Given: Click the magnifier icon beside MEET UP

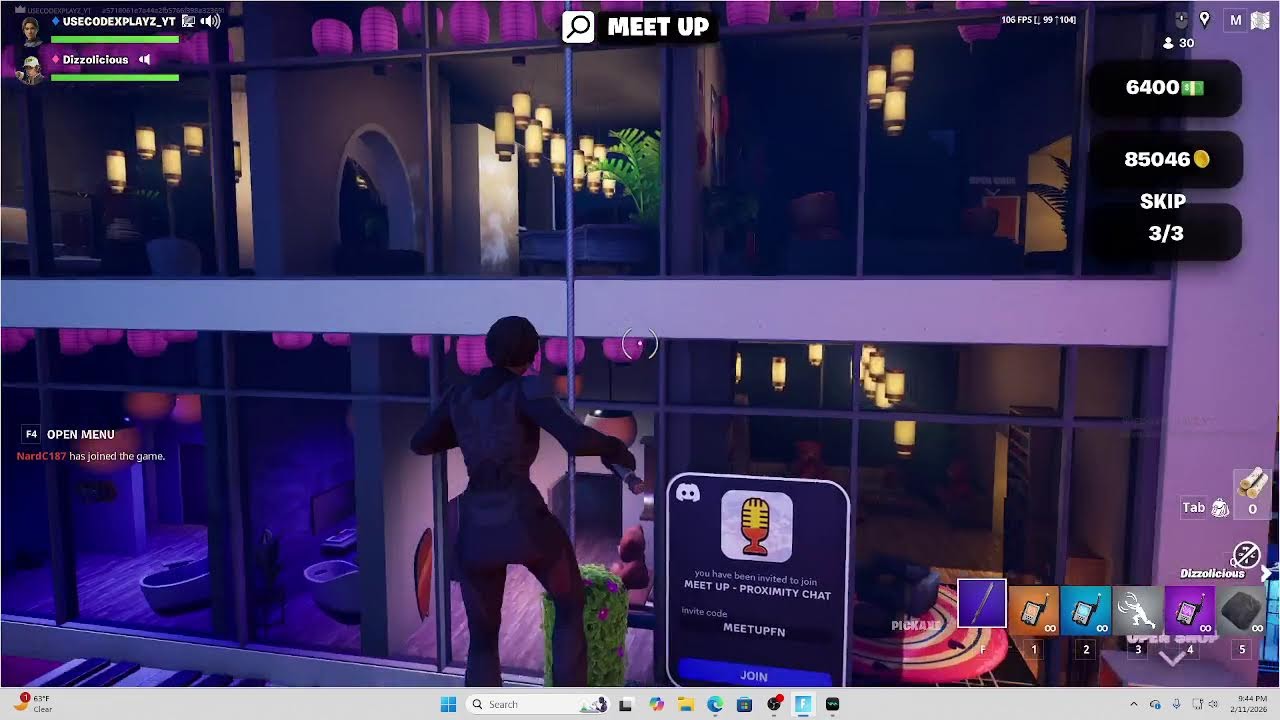Looking at the screenshot, I should point(579,27).
